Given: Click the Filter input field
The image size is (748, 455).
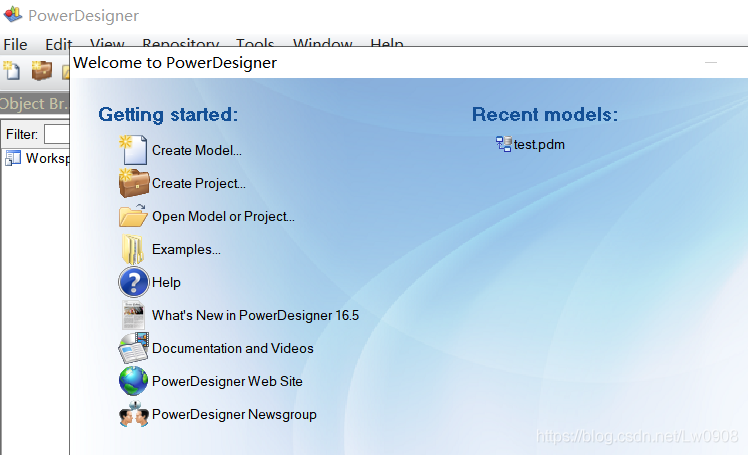Looking at the screenshot, I should [x=57, y=134].
